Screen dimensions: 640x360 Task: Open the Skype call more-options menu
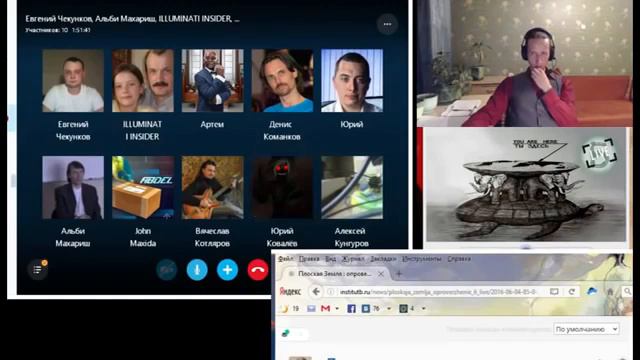[387, 24]
